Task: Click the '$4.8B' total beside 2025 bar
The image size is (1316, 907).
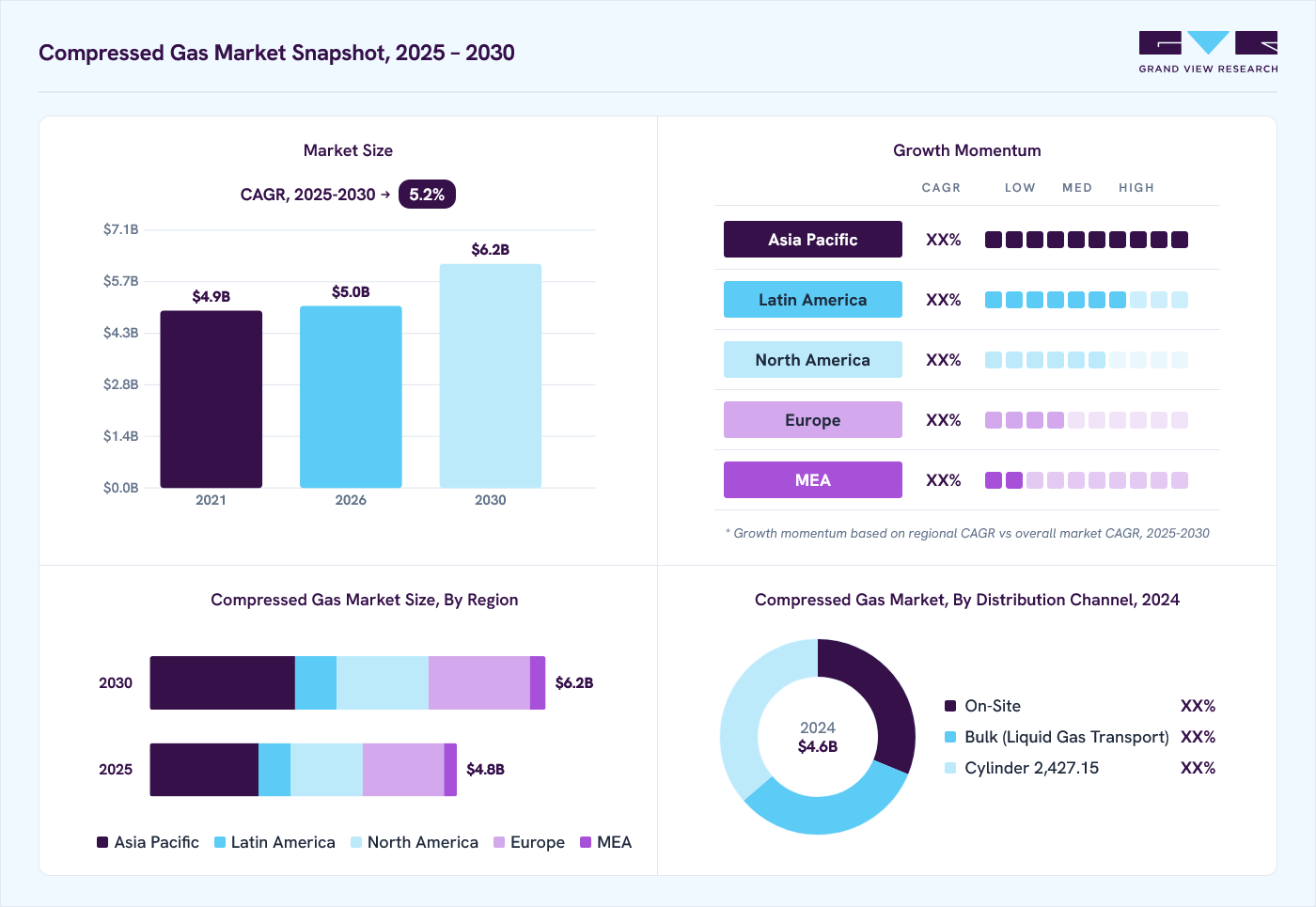Action: 486,770
